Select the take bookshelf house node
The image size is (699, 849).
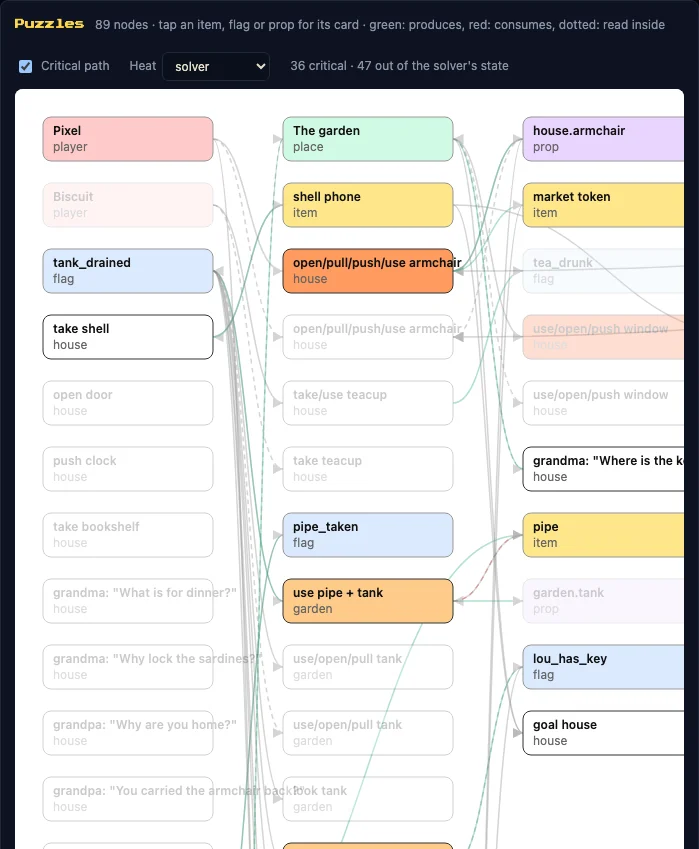[x=128, y=535]
